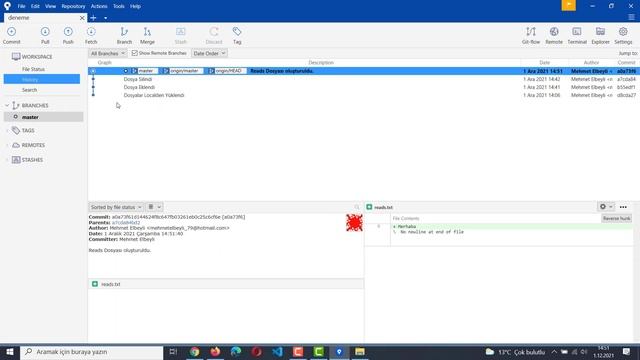Click the Pull toolbar icon
Screen dimensions: 640x360
(x=45, y=36)
